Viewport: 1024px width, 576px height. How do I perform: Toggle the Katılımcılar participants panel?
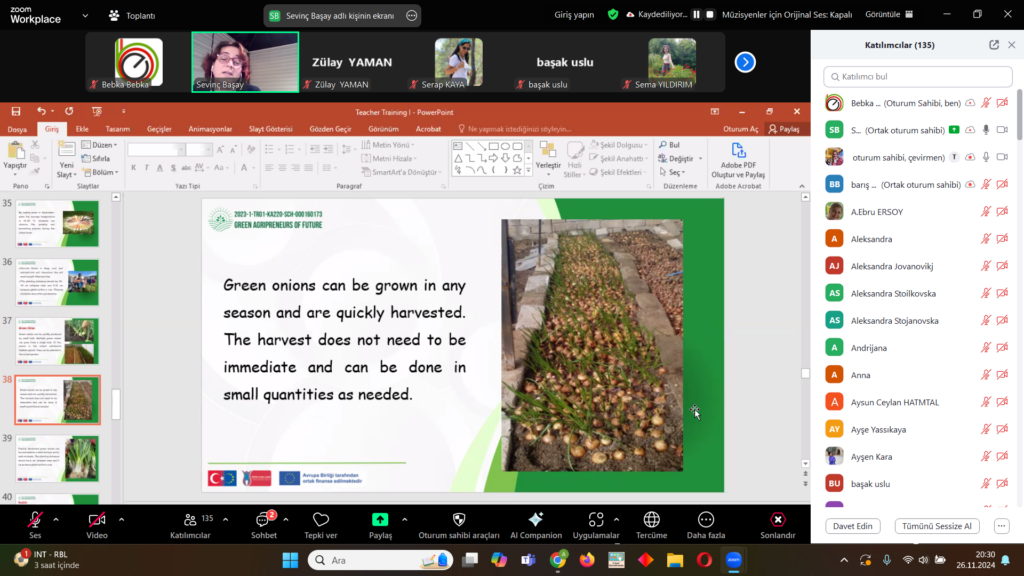click(190, 520)
